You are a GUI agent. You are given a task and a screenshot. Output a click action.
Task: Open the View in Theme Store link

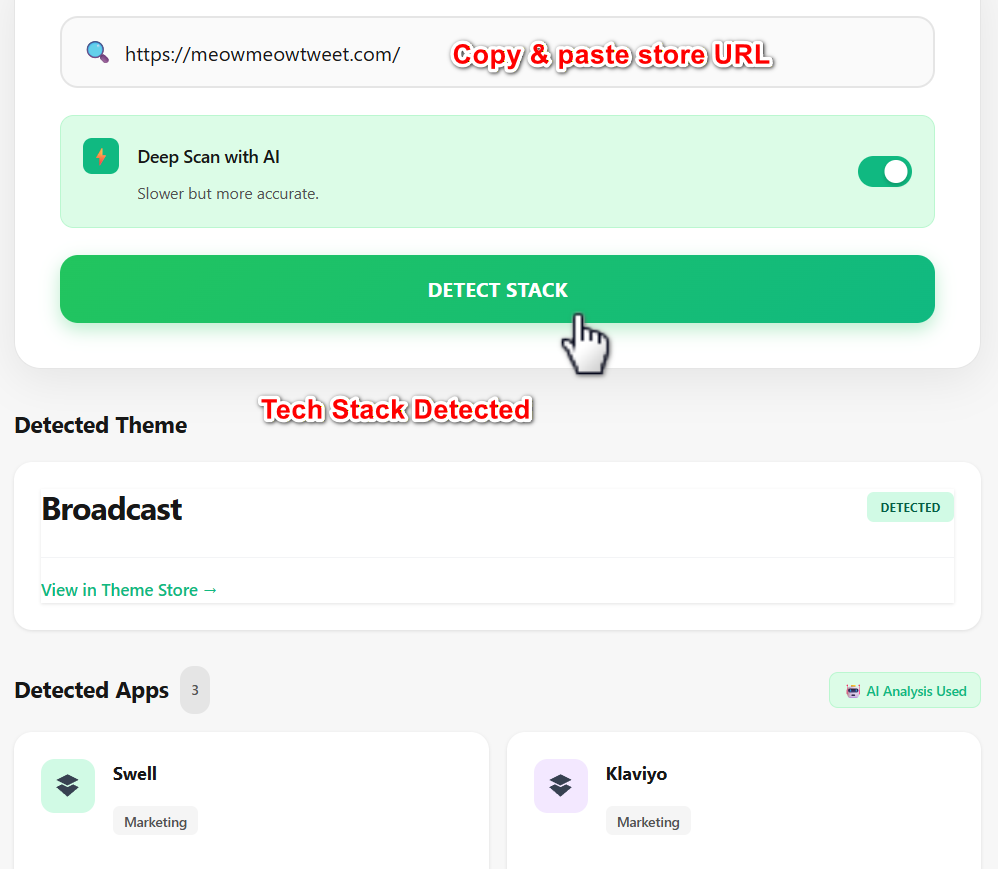pyautogui.click(x=129, y=590)
